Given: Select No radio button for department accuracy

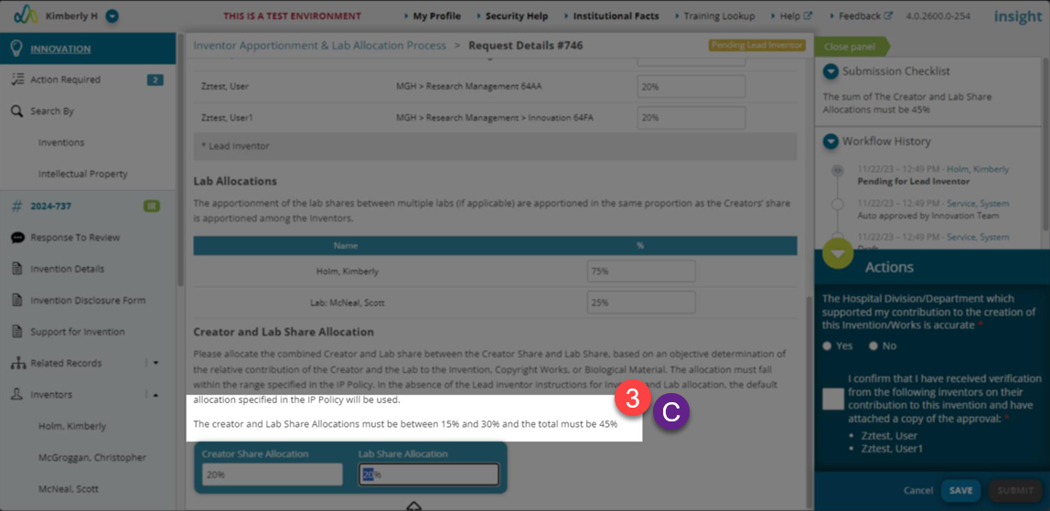Looking at the screenshot, I should [x=873, y=346].
